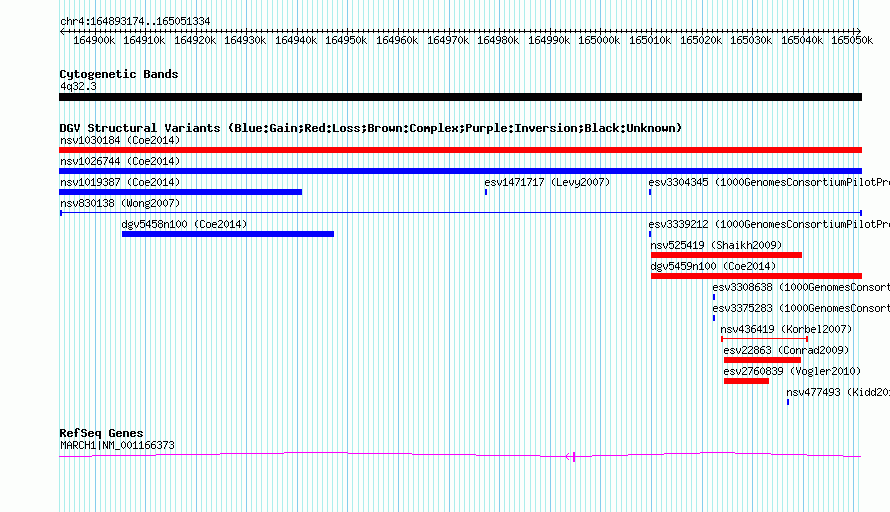Click the esv3308638 small blue marker
Screen dimensions: 890x512
[x=714, y=297]
